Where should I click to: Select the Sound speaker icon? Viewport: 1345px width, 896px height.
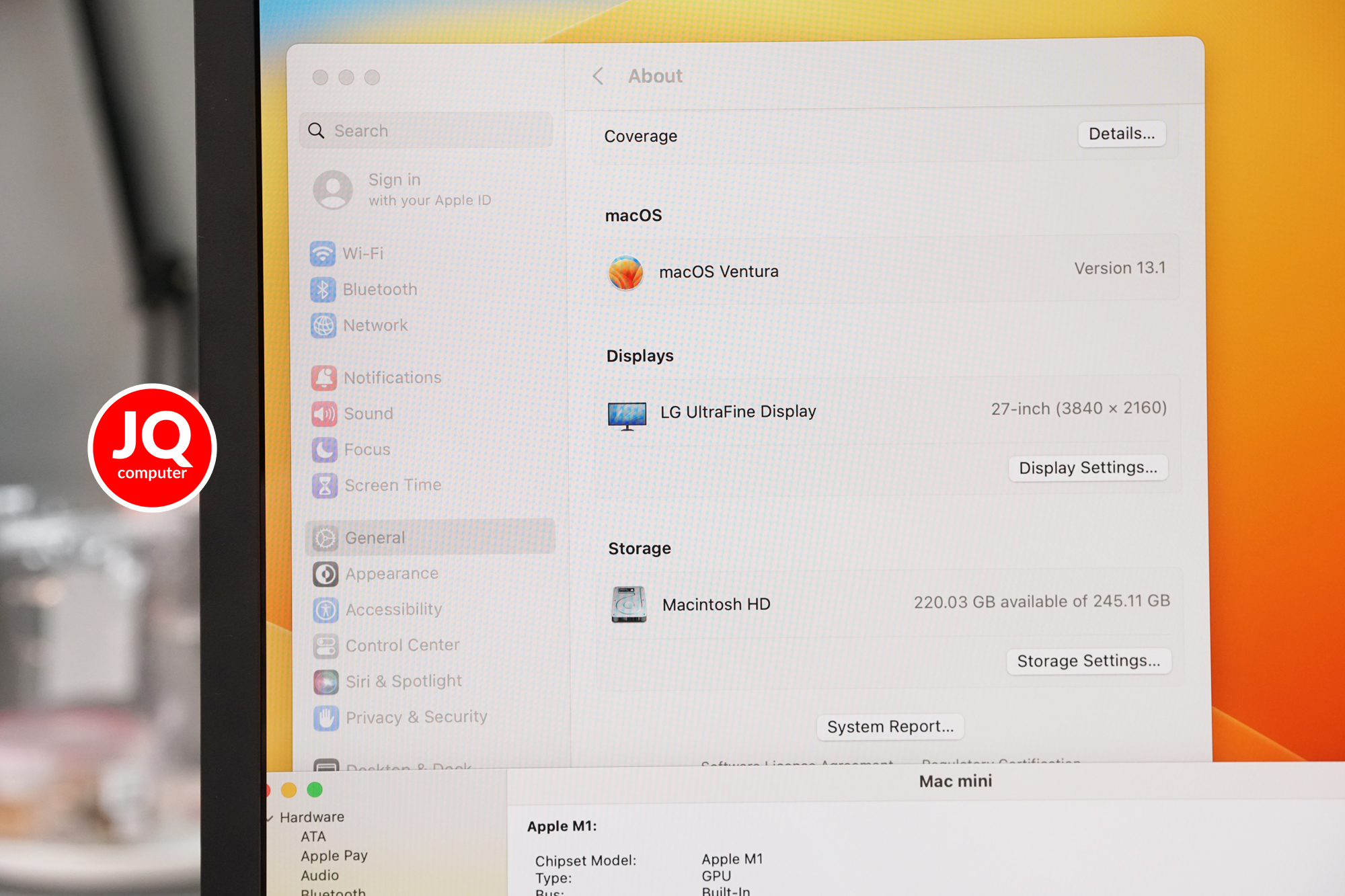(x=324, y=413)
